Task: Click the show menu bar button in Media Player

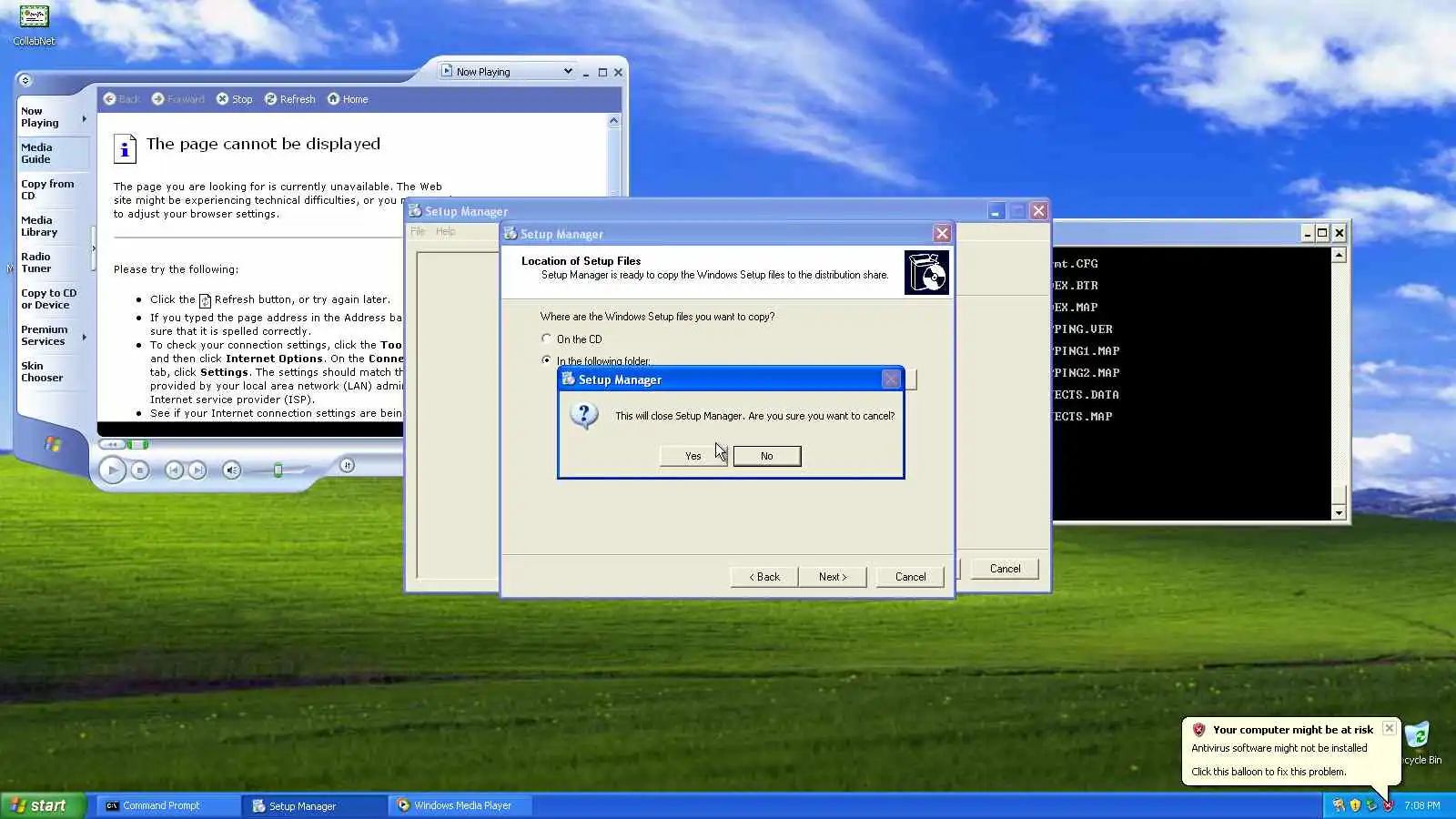Action: [x=25, y=80]
